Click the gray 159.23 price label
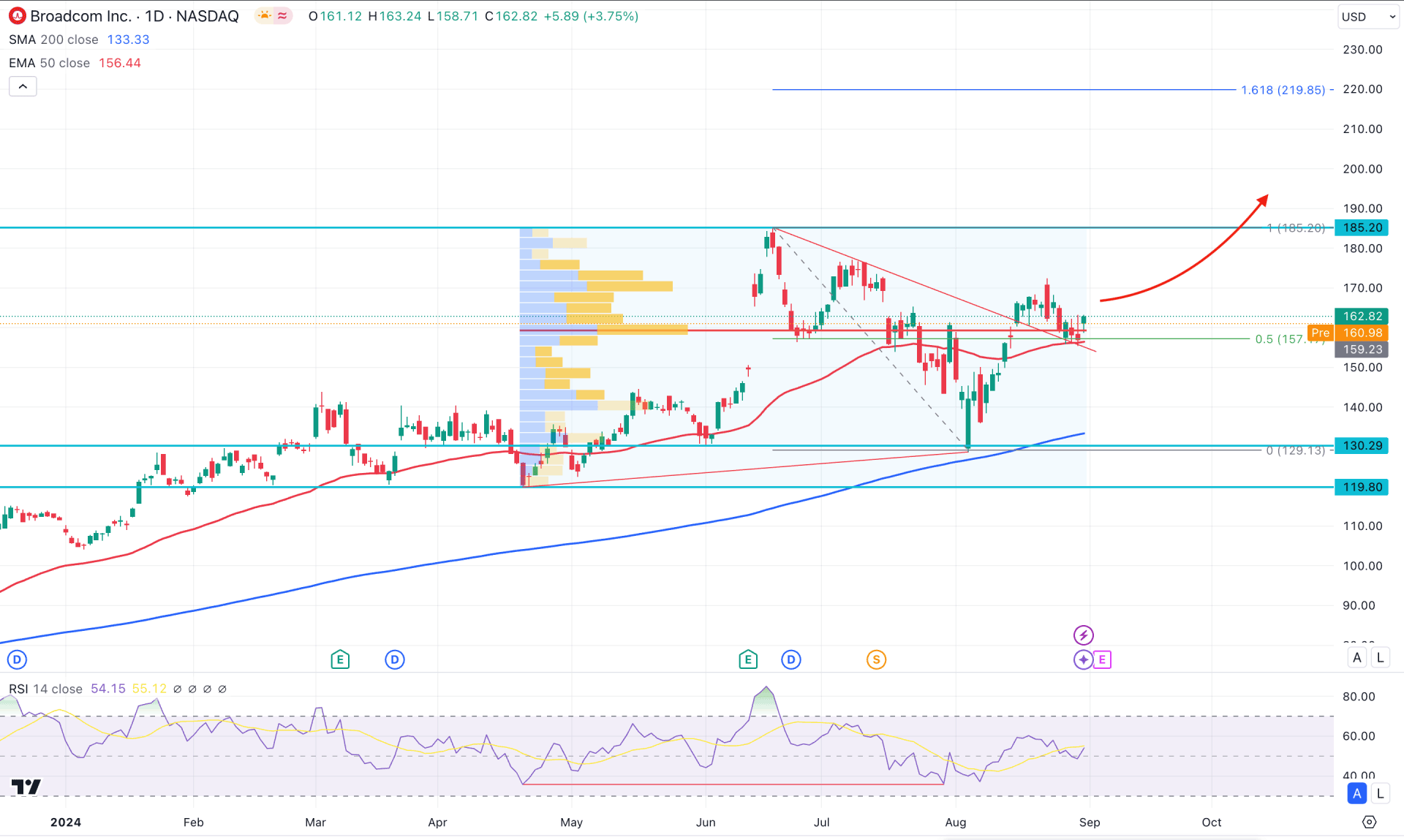1404x840 pixels. click(x=1362, y=349)
